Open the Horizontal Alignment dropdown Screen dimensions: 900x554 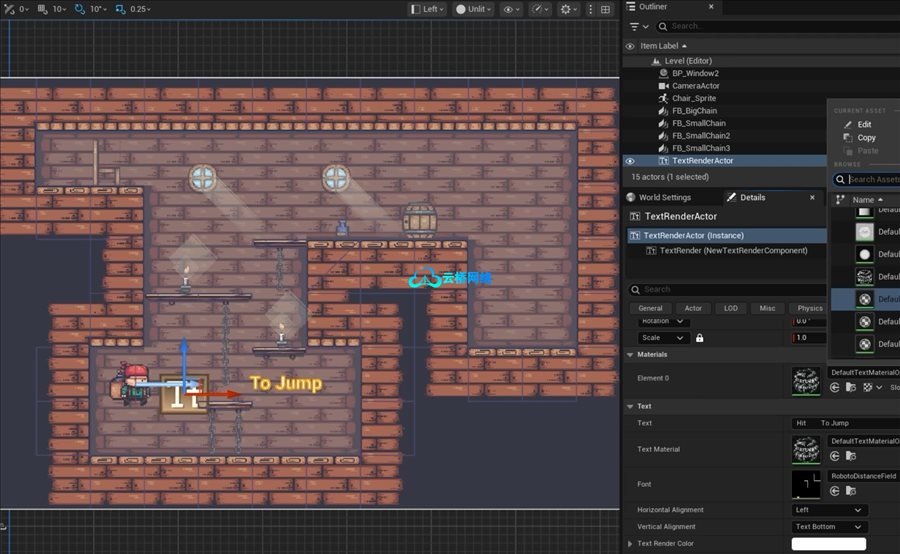click(x=829, y=510)
